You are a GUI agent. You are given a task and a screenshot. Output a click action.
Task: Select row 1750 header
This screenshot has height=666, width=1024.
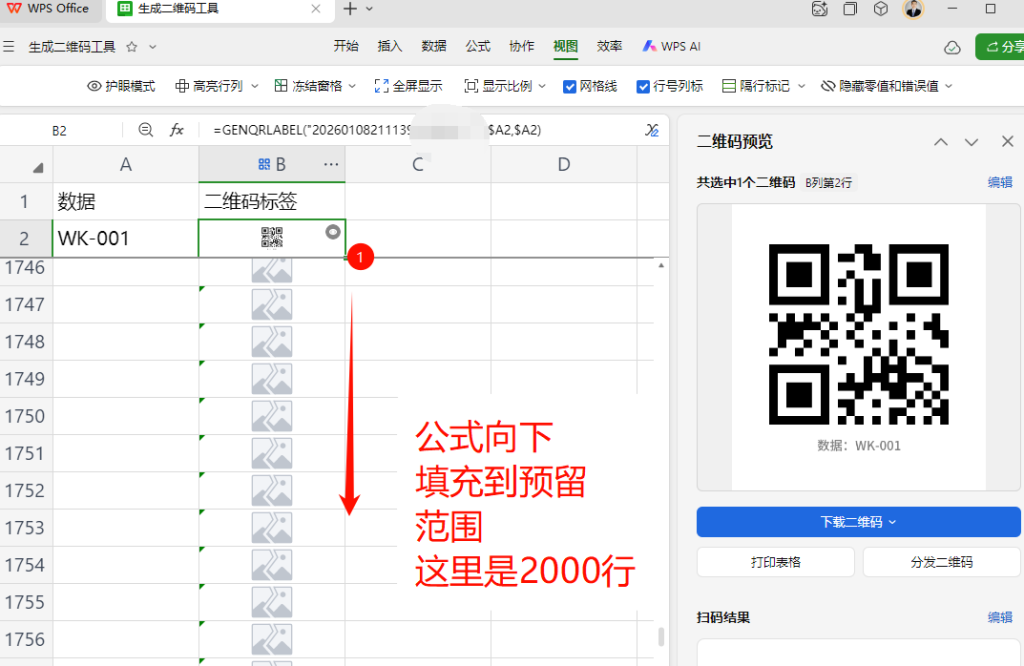point(25,416)
